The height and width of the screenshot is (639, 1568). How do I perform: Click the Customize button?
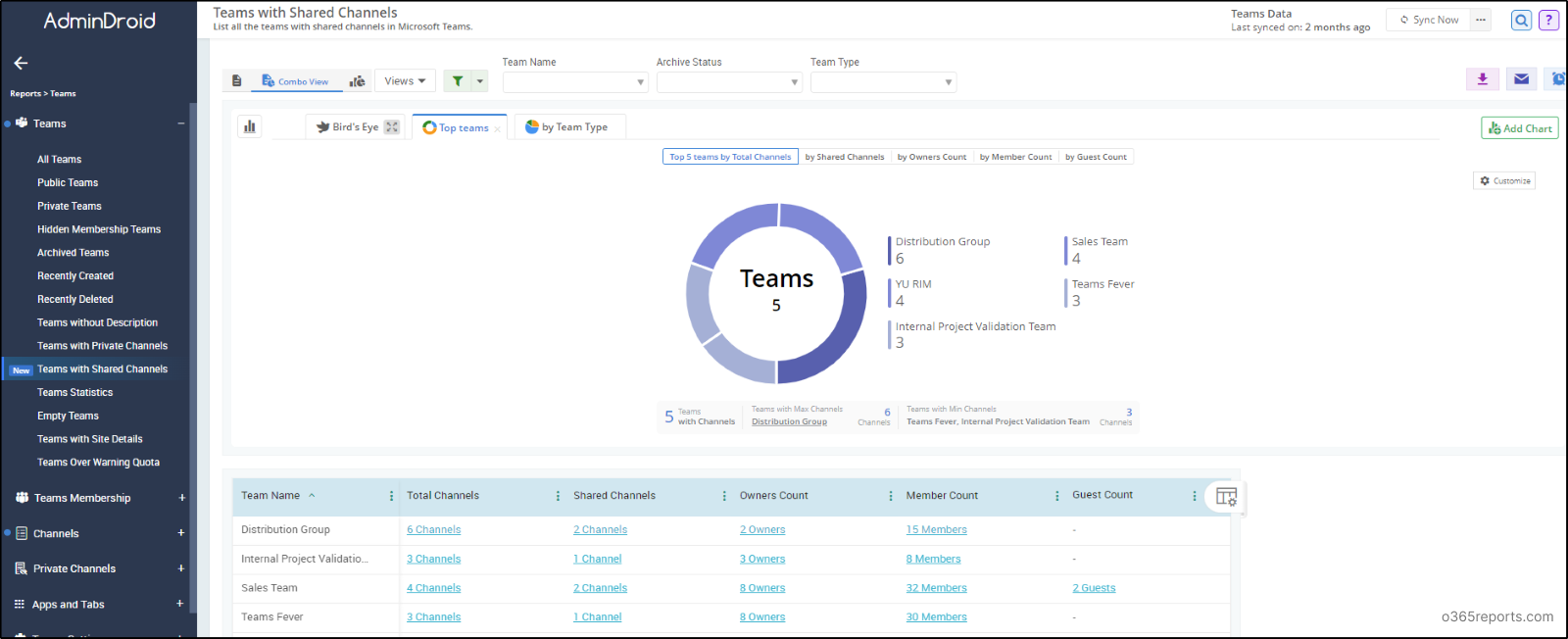pos(1504,180)
